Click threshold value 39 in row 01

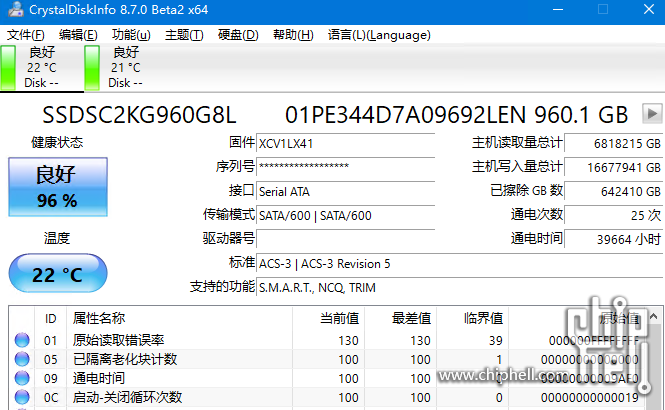[x=495, y=340]
